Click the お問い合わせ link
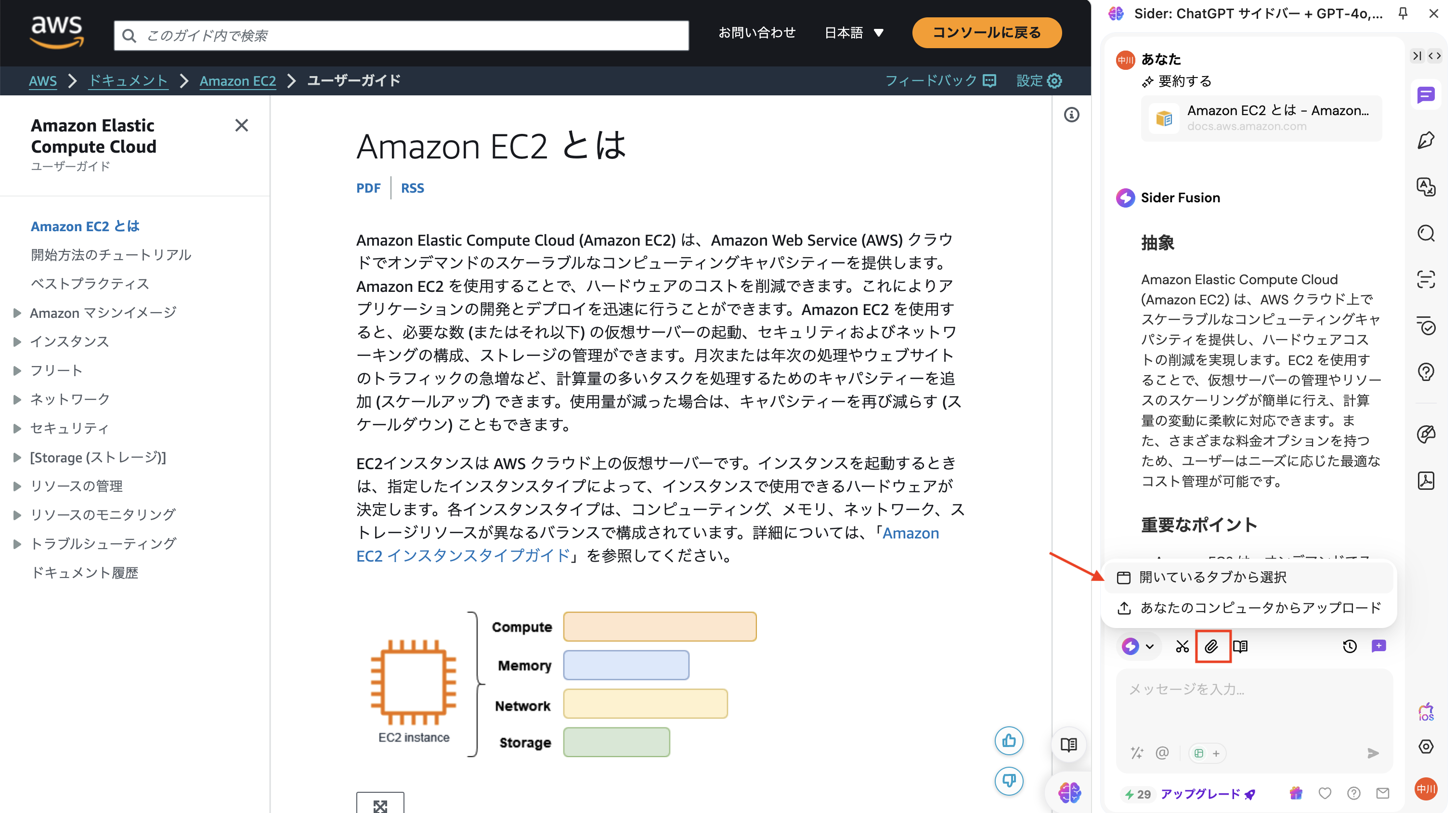The height and width of the screenshot is (813, 1456). [x=756, y=33]
